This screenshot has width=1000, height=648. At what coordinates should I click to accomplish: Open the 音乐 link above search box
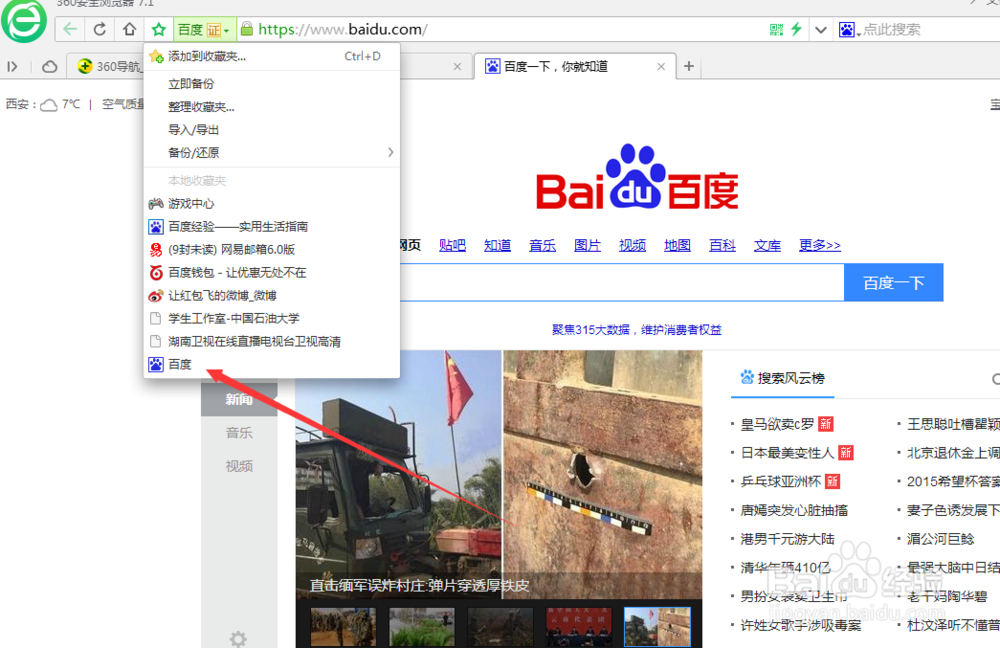tap(542, 245)
